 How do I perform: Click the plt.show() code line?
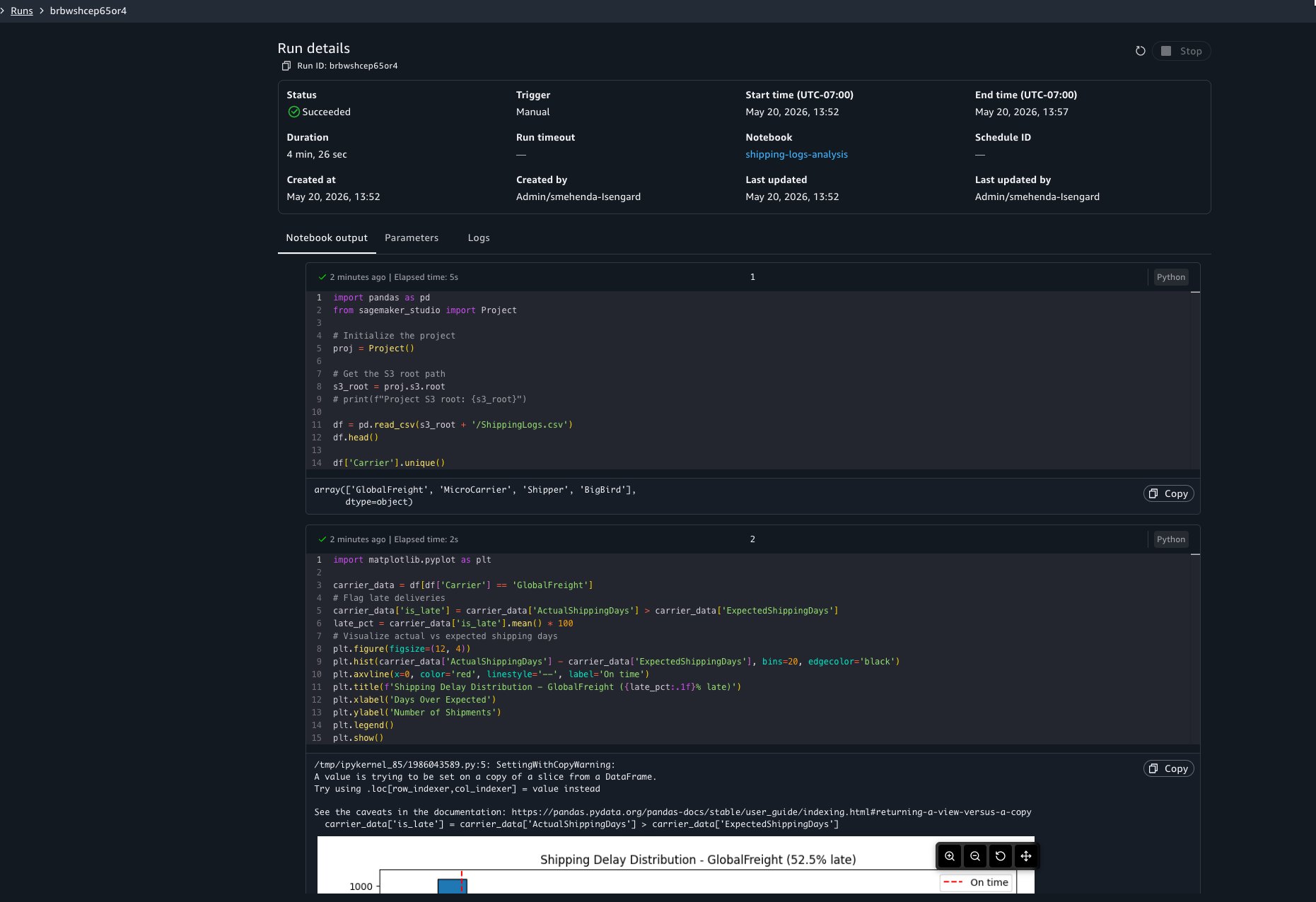[x=358, y=738]
